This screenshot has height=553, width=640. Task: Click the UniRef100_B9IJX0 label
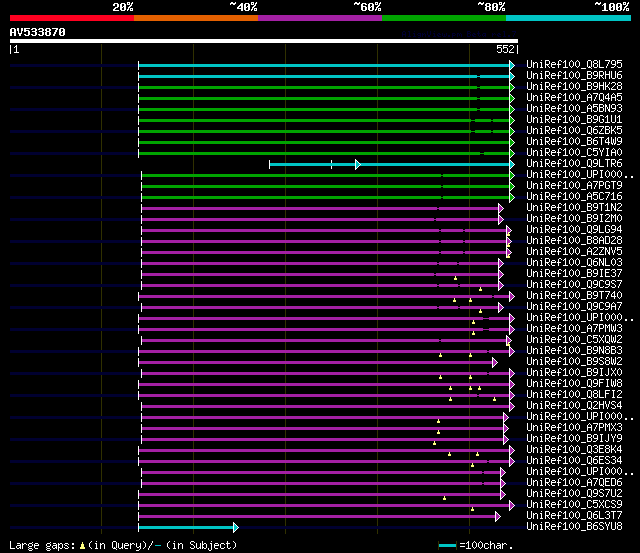(574, 373)
